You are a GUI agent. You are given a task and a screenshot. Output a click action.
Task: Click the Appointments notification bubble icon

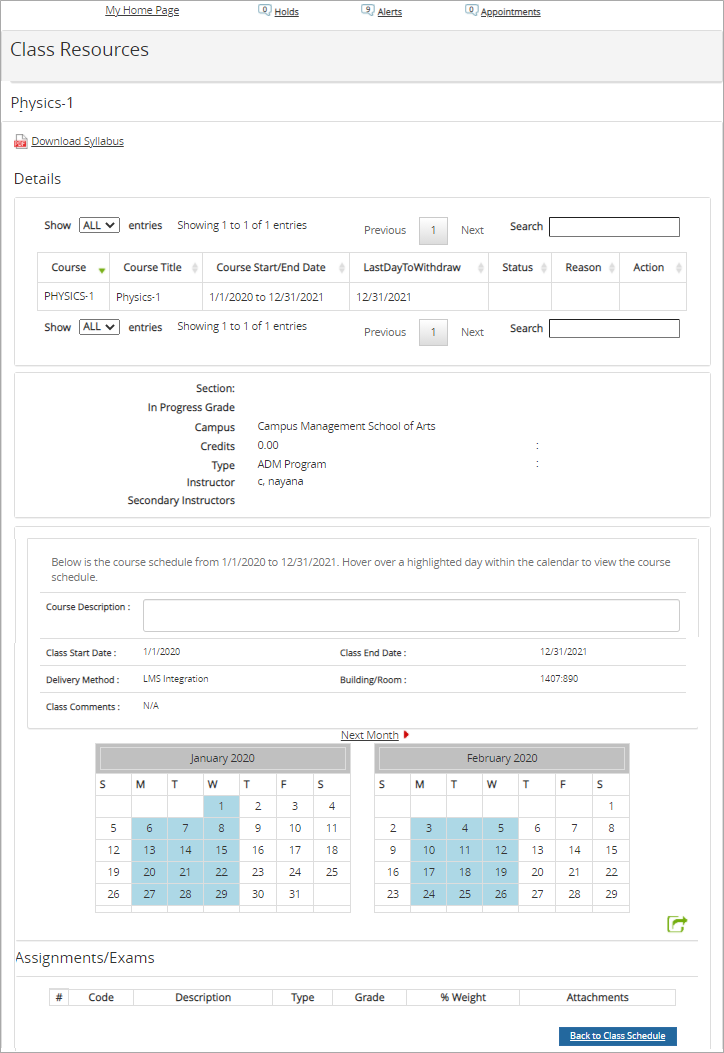471,10
